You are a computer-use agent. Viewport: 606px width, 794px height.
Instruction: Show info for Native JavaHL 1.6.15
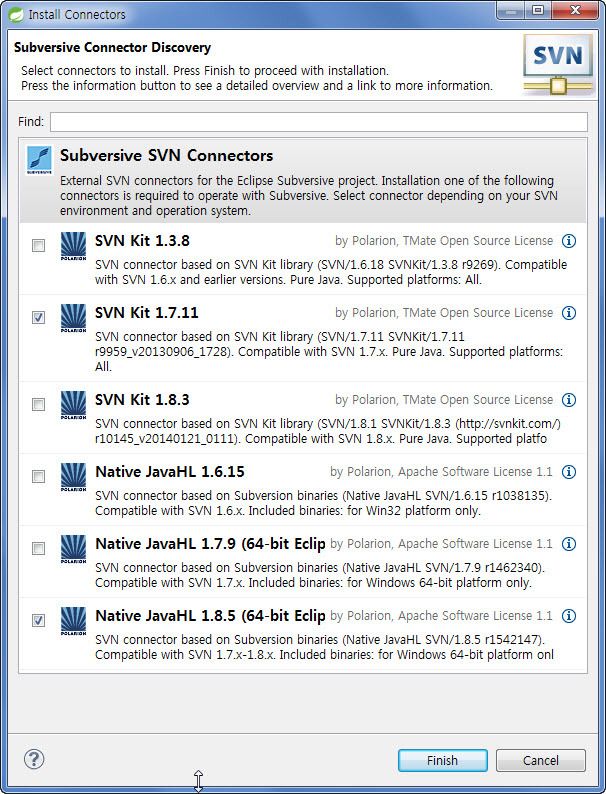pos(569,472)
